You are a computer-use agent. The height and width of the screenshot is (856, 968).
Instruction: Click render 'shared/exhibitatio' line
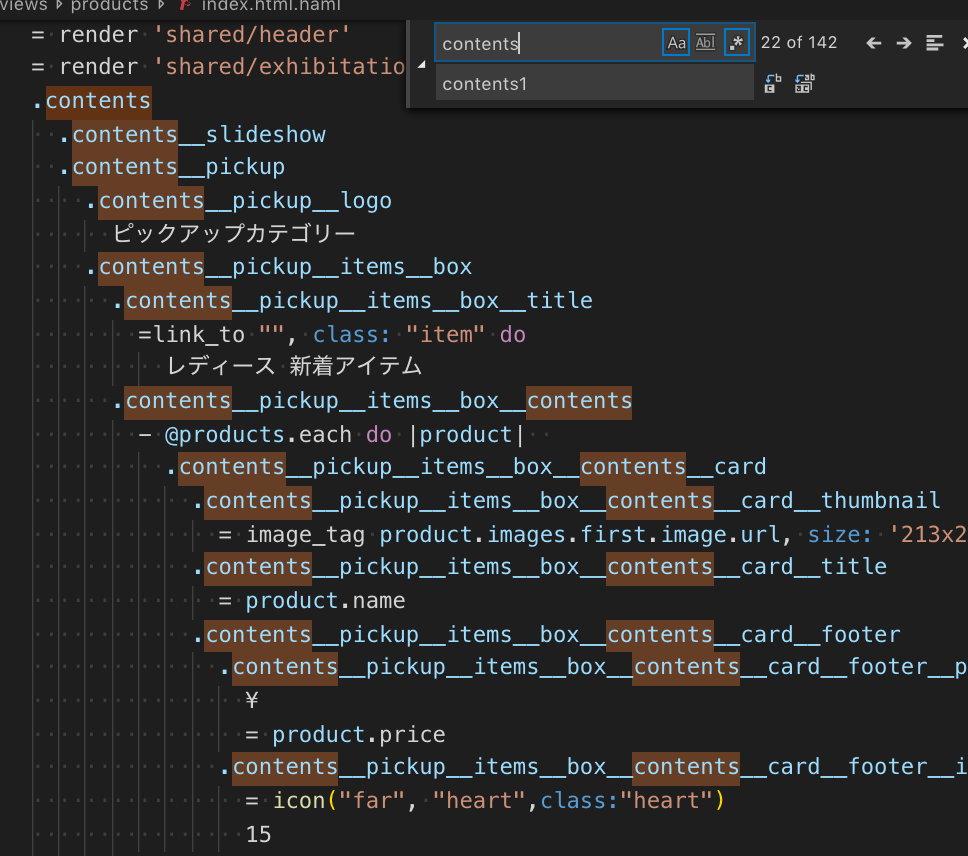pyautogui.click(x=218, y=67)
